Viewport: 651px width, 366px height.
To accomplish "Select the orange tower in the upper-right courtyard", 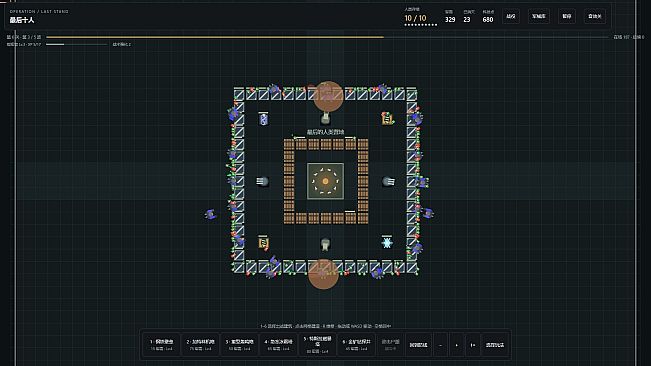I will [387, 119].
